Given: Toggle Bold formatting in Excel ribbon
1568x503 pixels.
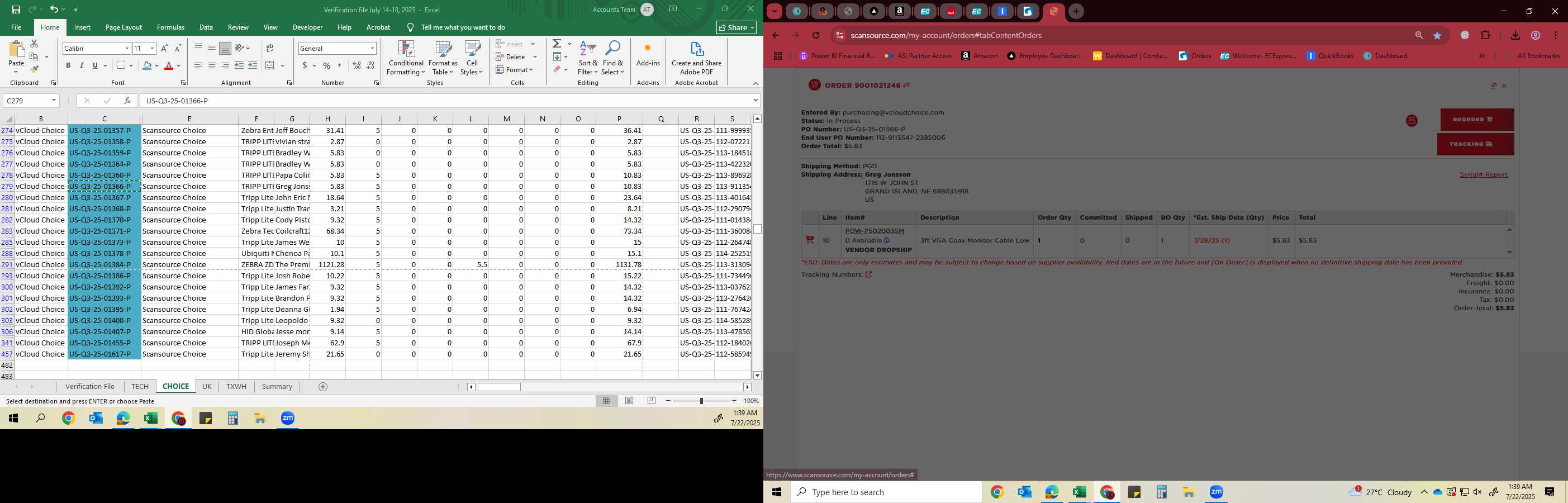Looking at the screenshot, I should point(68,65).
